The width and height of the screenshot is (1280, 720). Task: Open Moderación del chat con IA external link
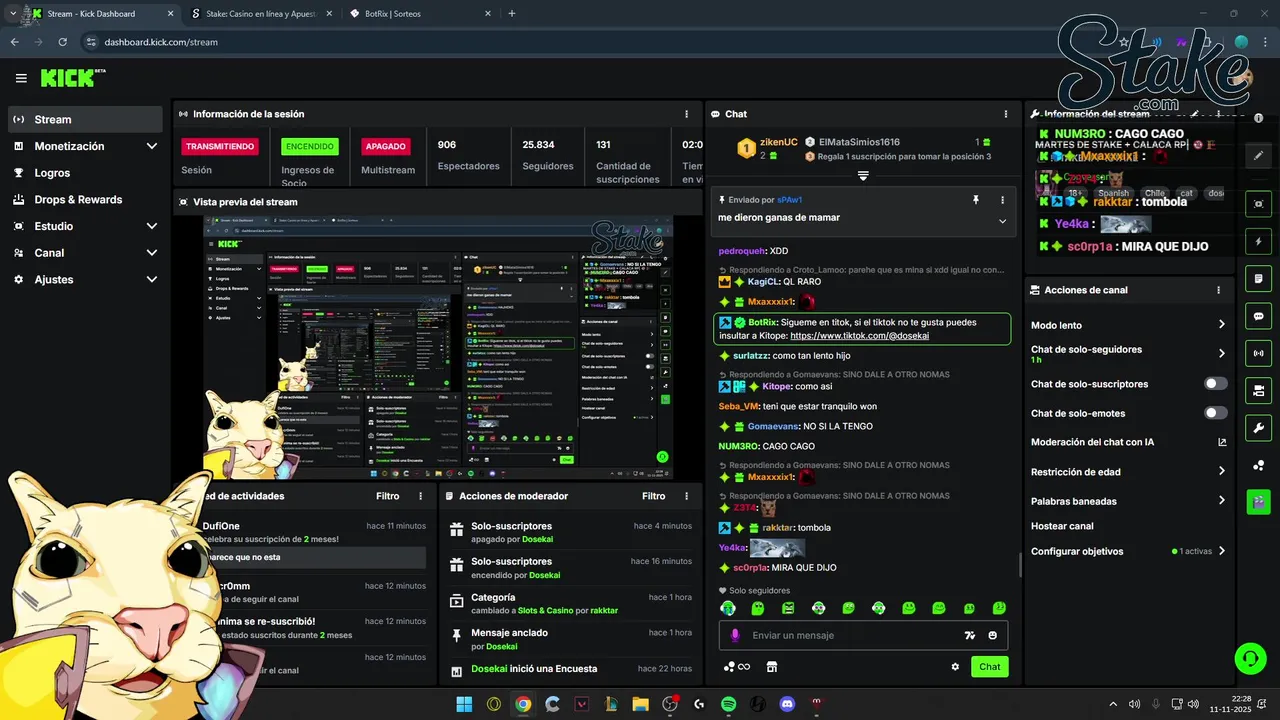1222,442
